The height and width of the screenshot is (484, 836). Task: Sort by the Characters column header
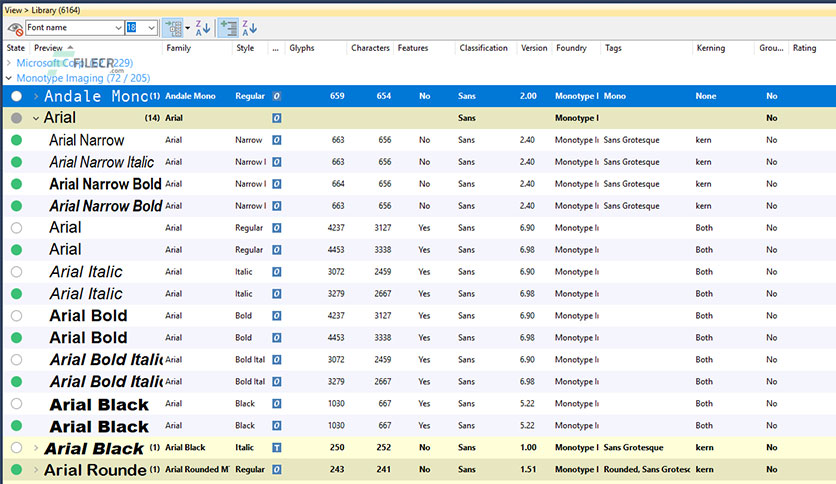(370, 48)
